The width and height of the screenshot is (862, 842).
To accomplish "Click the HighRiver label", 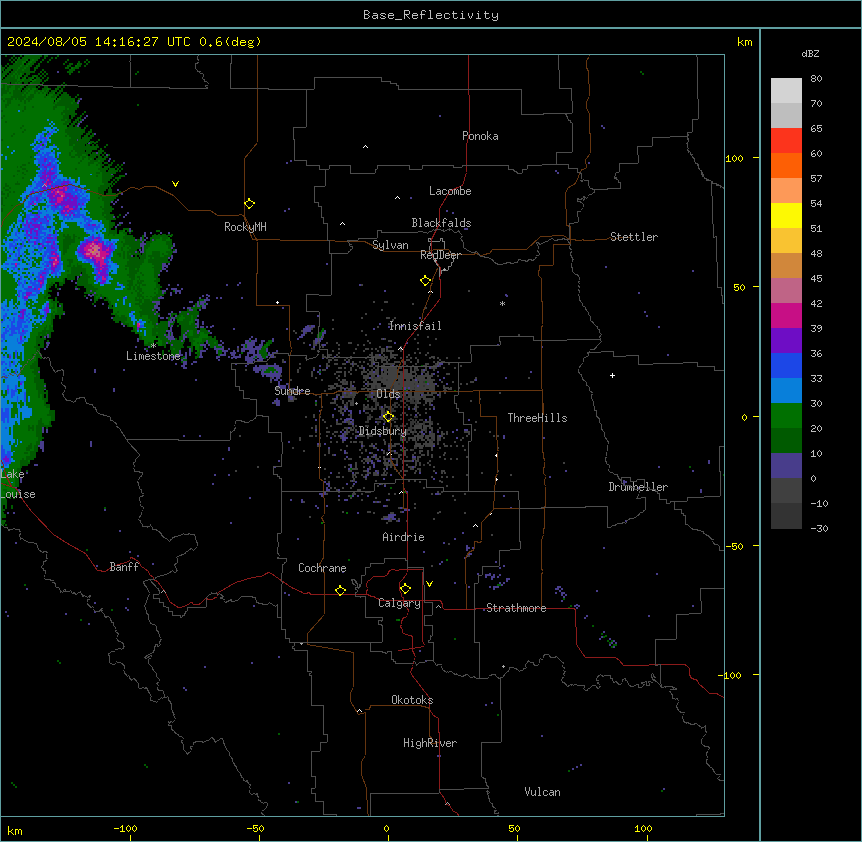I will pos(430,743).
